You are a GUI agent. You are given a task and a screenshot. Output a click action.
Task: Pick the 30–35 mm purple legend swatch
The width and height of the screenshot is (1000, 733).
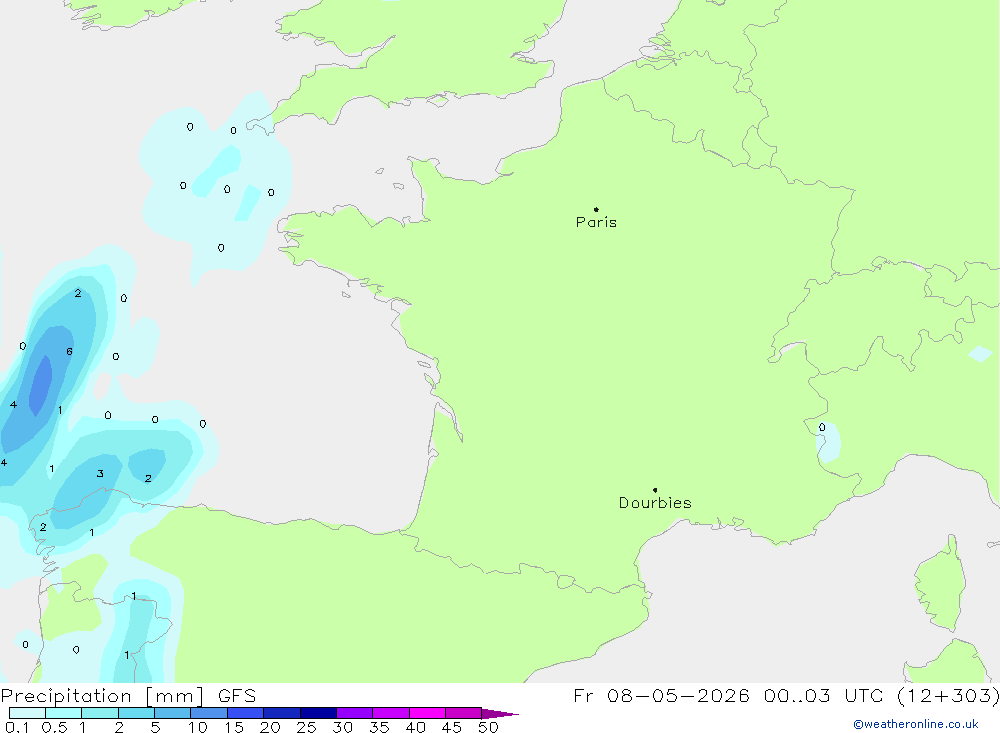pos(355,713)
